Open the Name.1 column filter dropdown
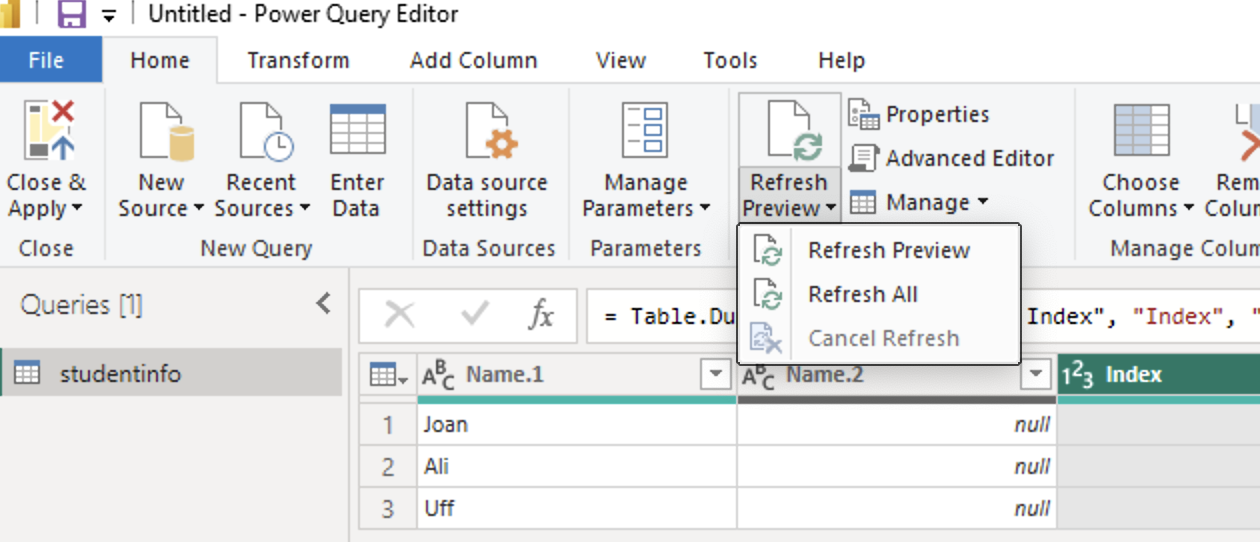The height and width of the screenshot is (542, 1260). click(x=715, y=375)
